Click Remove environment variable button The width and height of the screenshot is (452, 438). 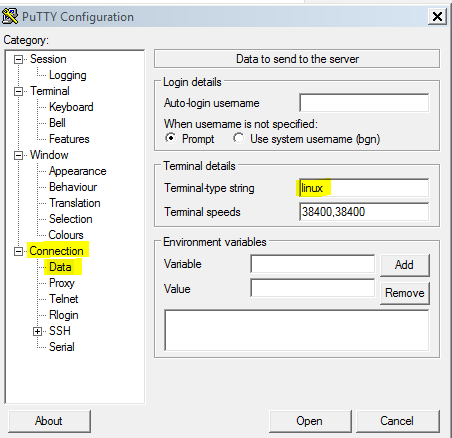tap(405, 293)
